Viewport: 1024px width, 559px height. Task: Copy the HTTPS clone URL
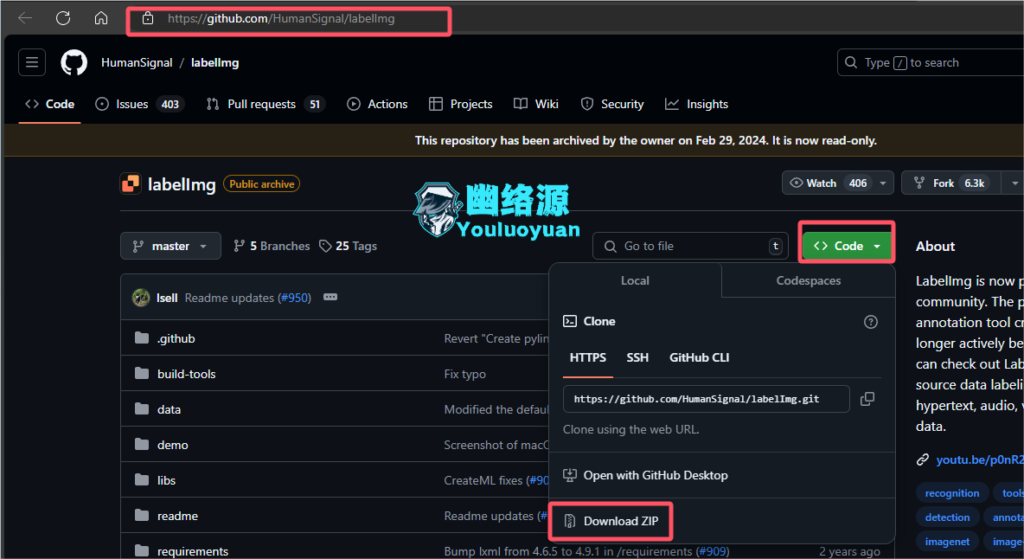click(x=867, y=399)
